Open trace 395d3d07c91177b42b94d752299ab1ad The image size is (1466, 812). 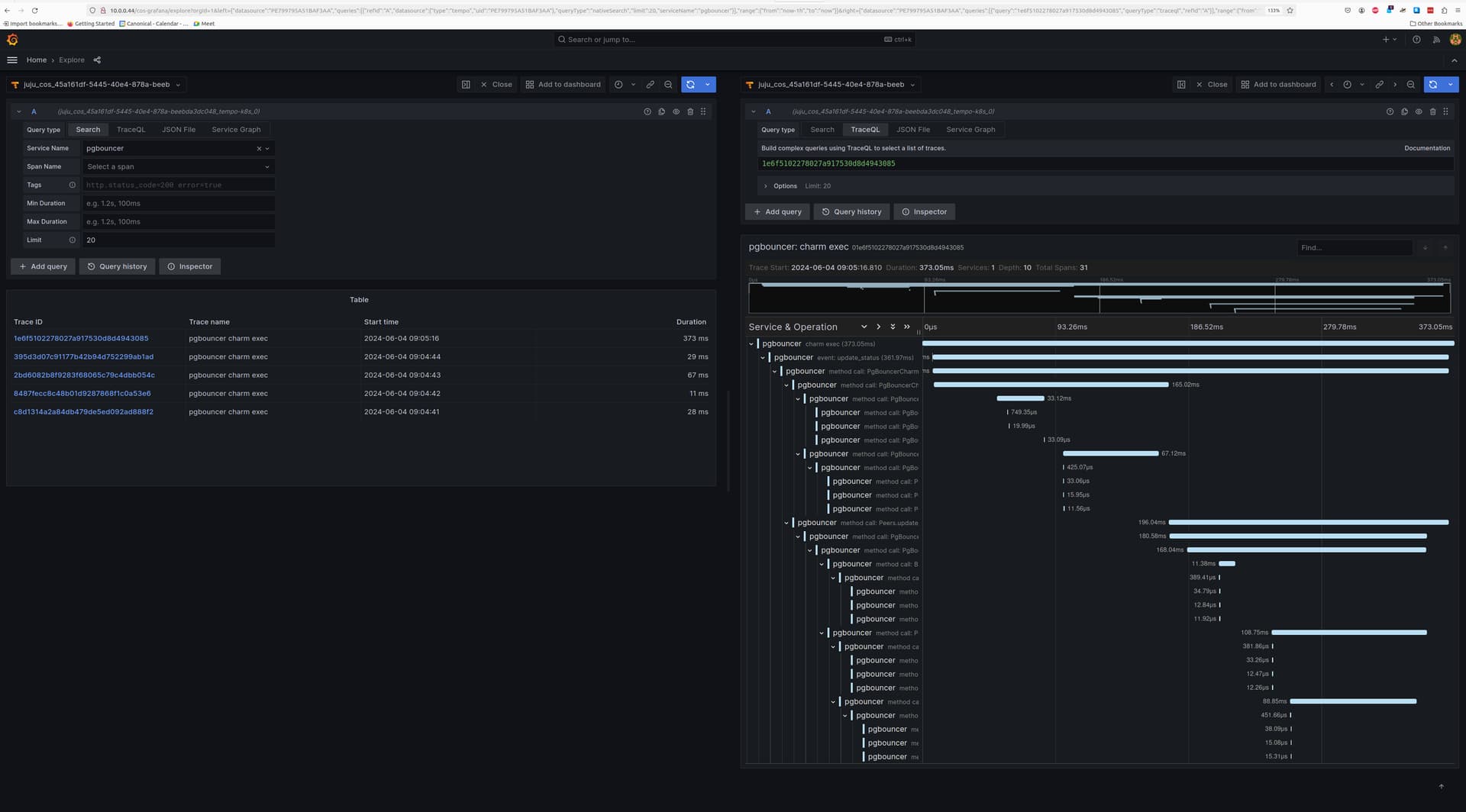pyautogui.click(x=83, y=356)
